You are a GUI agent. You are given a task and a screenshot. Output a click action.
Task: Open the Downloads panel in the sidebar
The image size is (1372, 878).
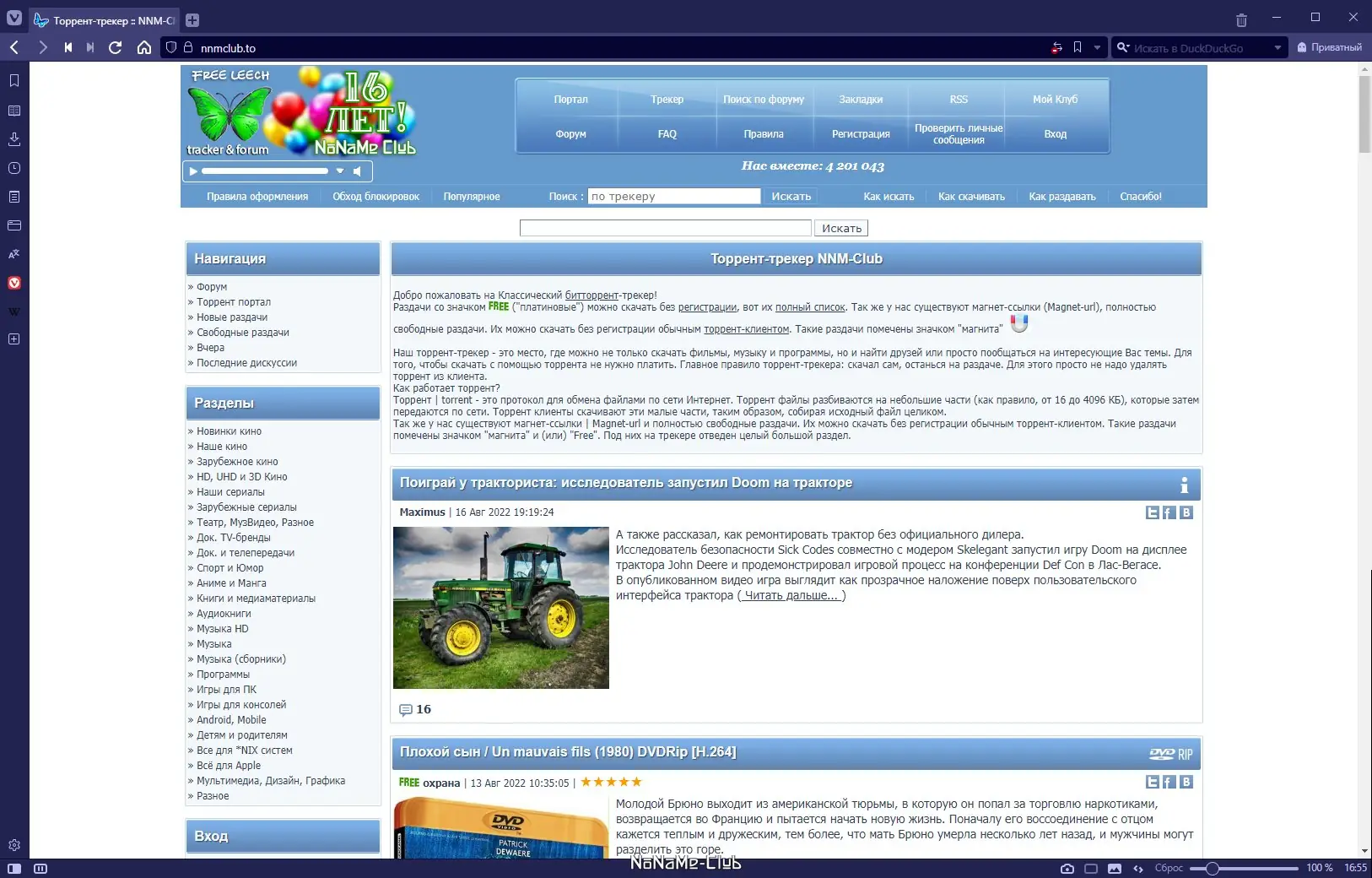[x=14, y=138]
